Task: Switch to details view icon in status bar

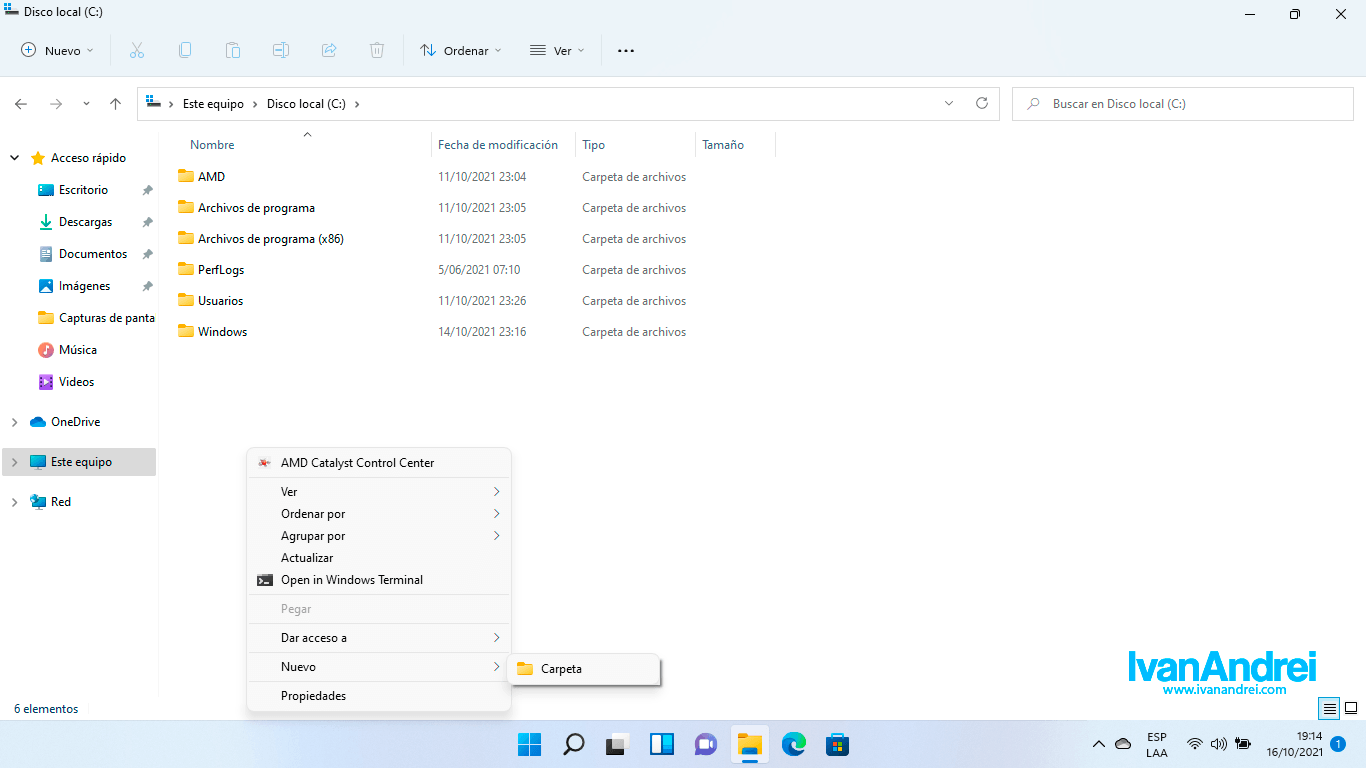Action: (1329, 708)
